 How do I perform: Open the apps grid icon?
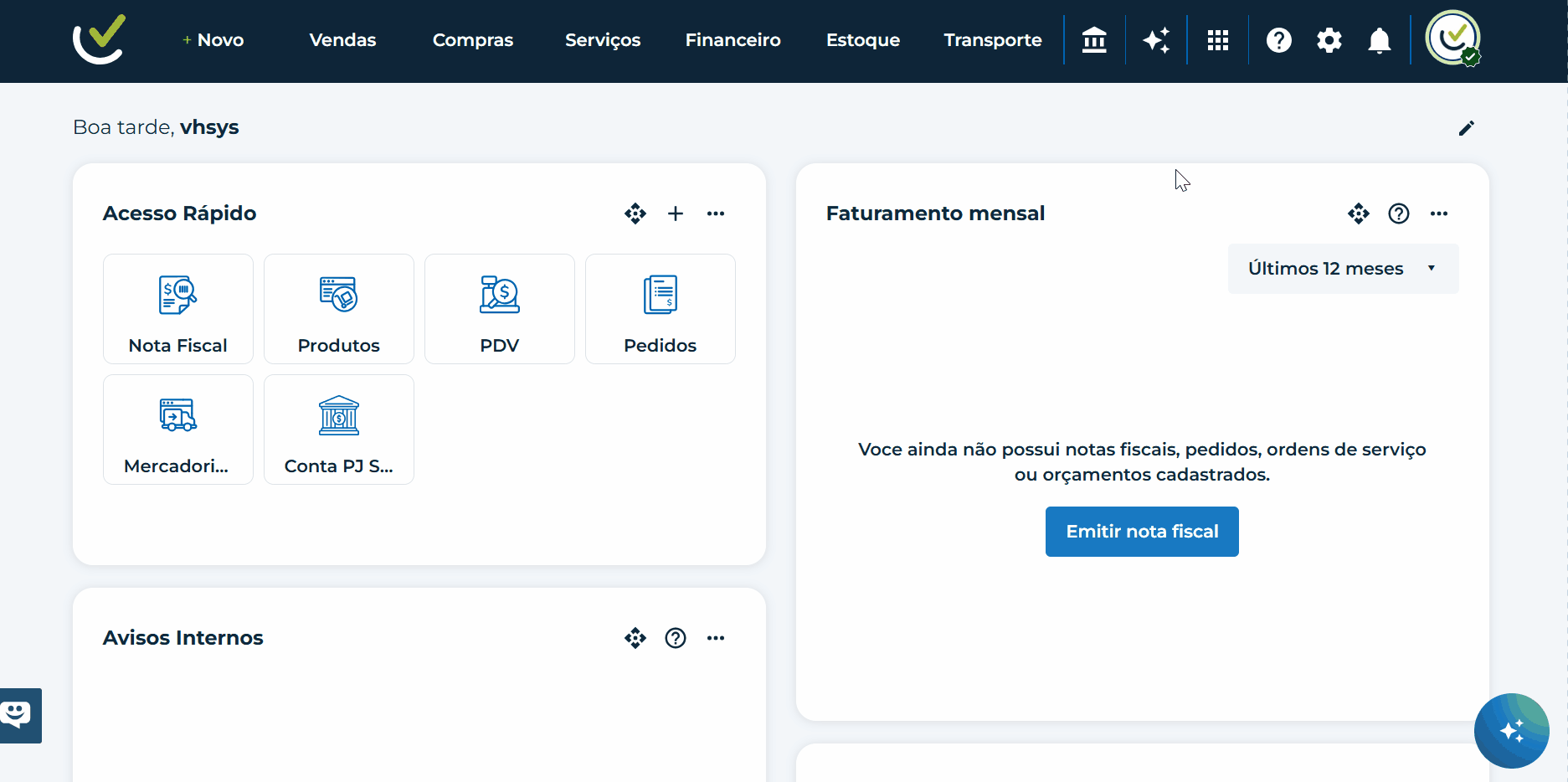[x=1218, y=40]
